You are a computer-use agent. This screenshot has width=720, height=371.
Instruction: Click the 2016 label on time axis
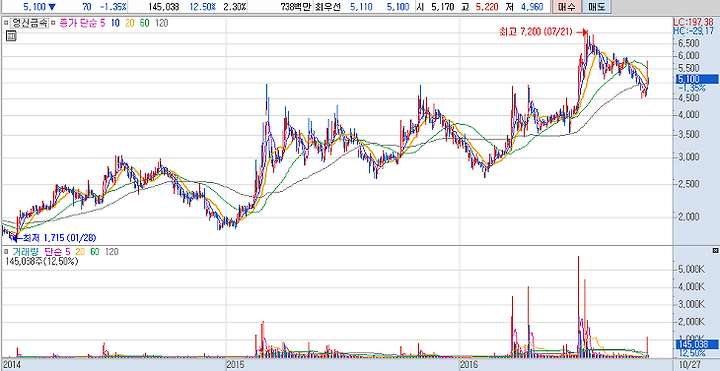(x=469, y=364)
